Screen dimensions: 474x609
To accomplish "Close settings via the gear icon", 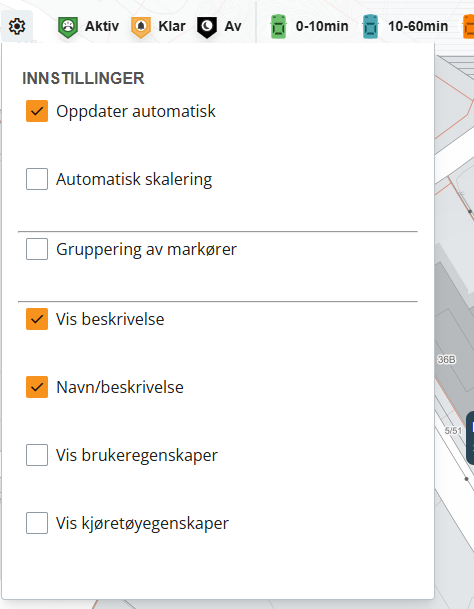I will point(17,26).
